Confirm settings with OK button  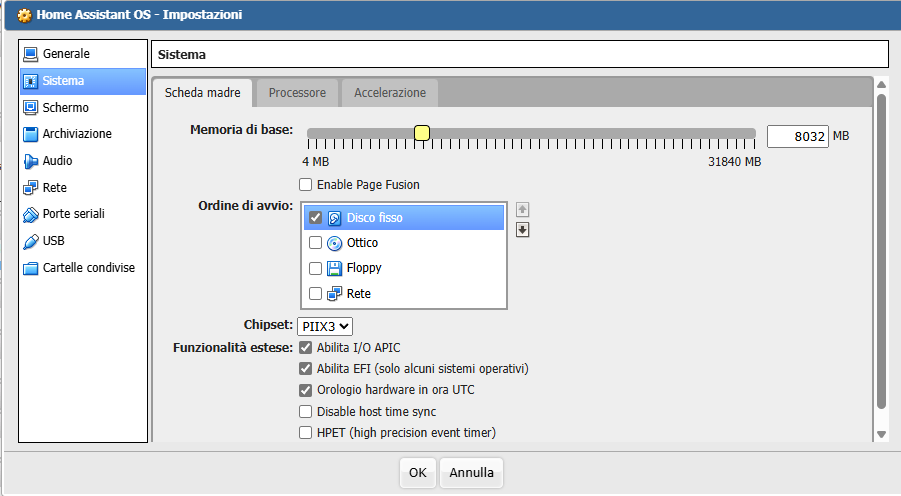(418, 473)
